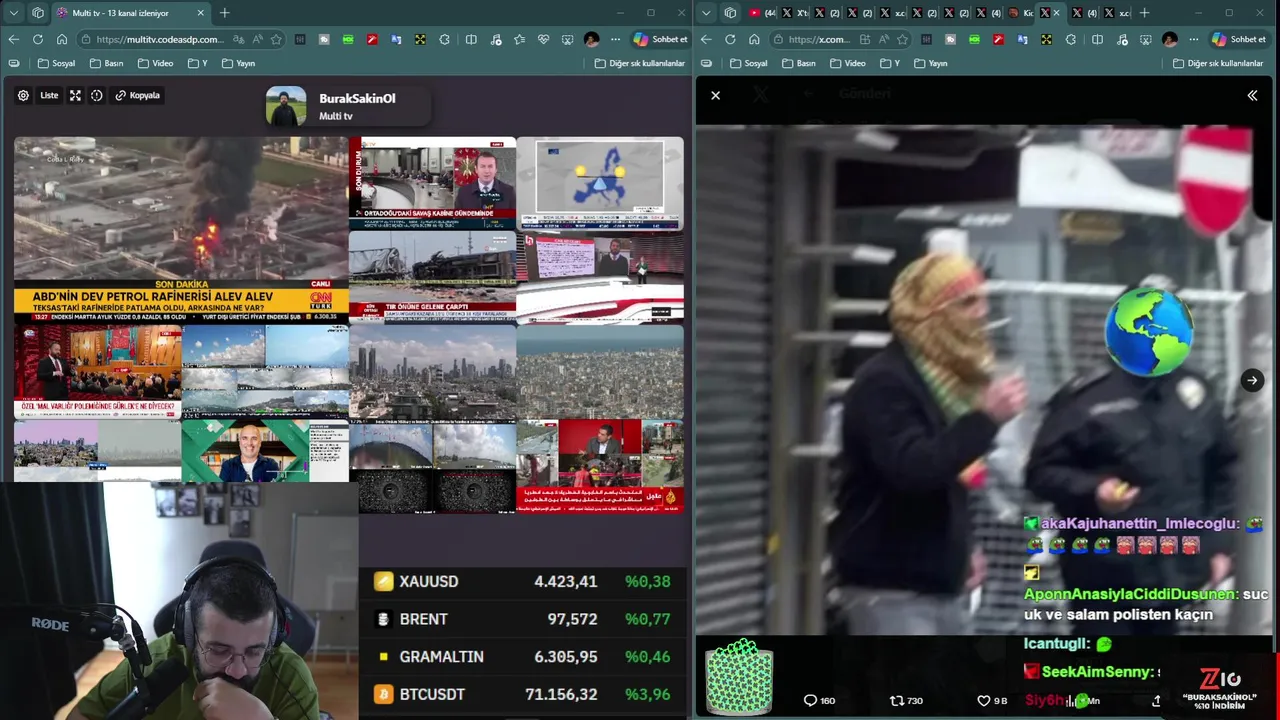Open favorites list in Multi tv window
The image size is (1280, 720).
pyautogui.click(x=519, y=39)
